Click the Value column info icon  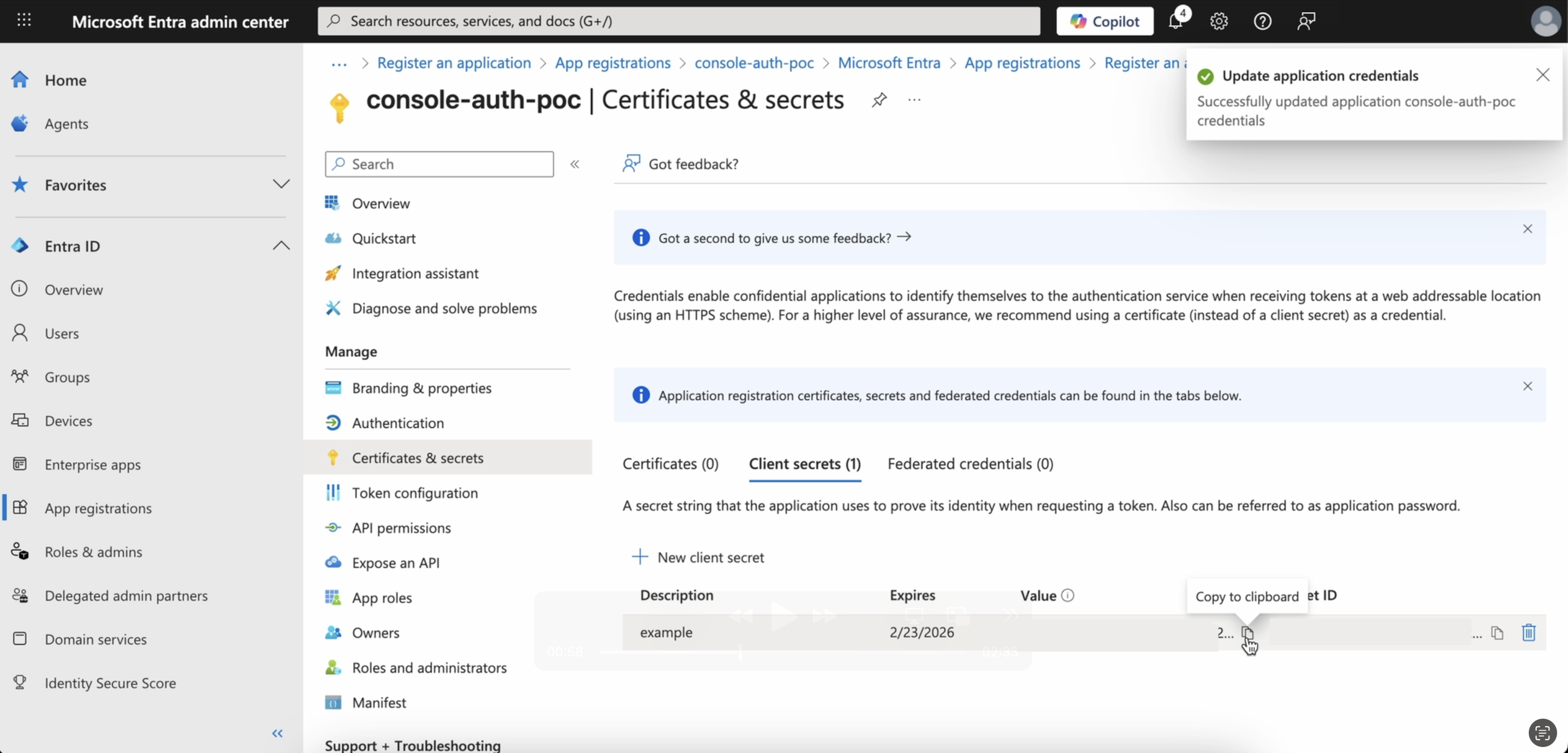(1068, 596)
